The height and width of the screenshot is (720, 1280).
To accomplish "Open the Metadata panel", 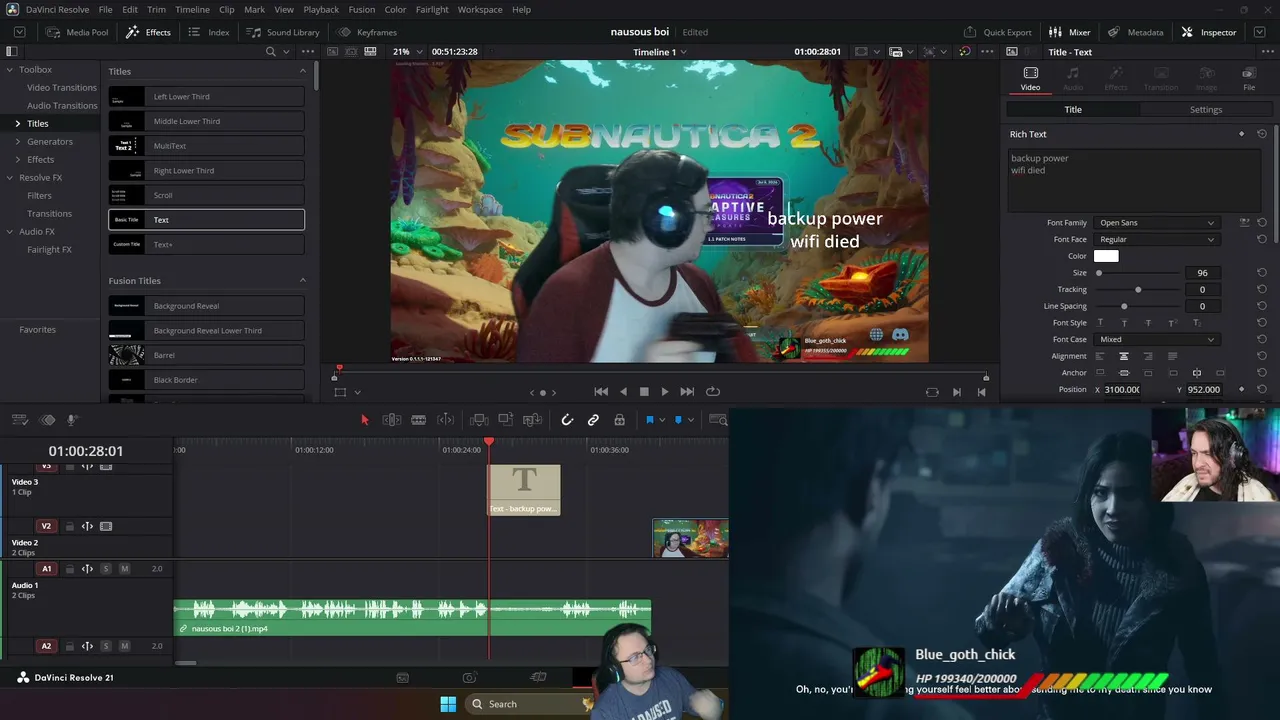I will coord(1135,32).
